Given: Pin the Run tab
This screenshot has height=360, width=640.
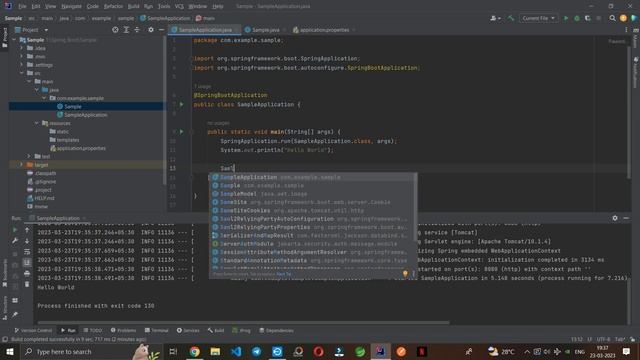Looking at the screenshot, I should 15,314.
